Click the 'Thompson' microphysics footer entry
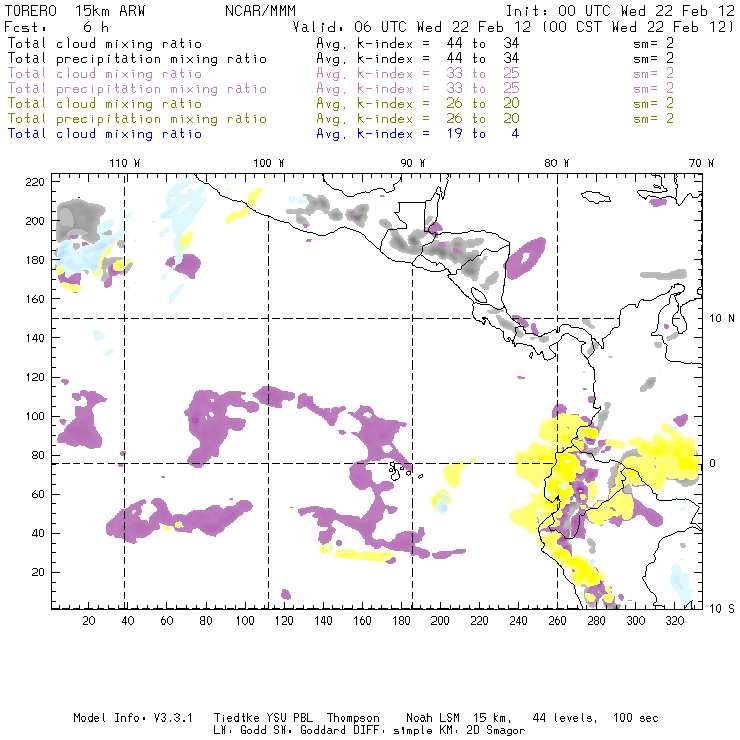The width and height of the screenshot is (740, 740). pos(353,718)
